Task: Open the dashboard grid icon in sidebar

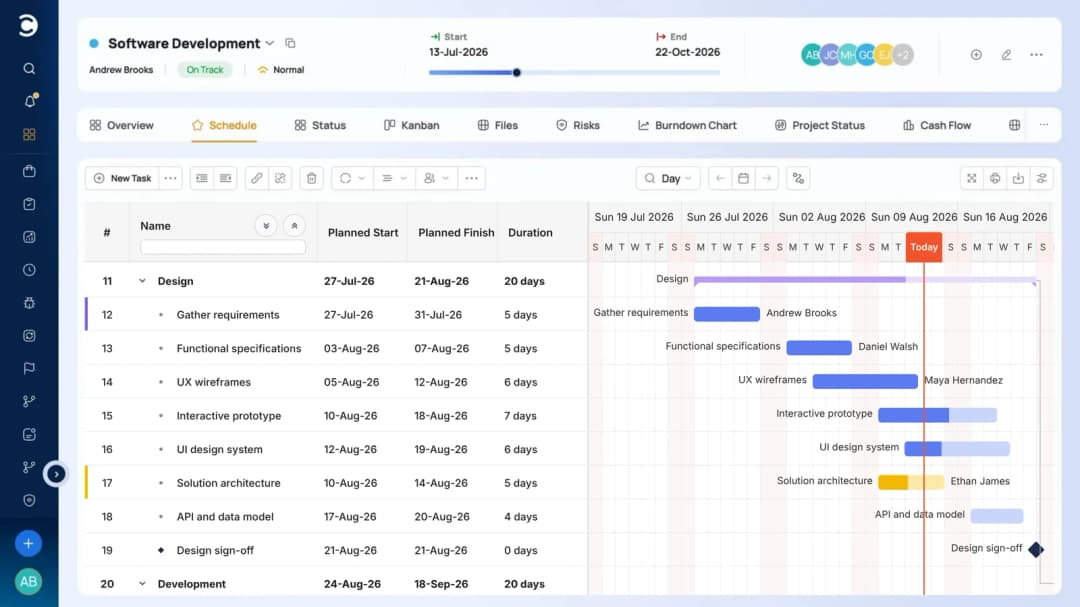Action: coord(29,134)
